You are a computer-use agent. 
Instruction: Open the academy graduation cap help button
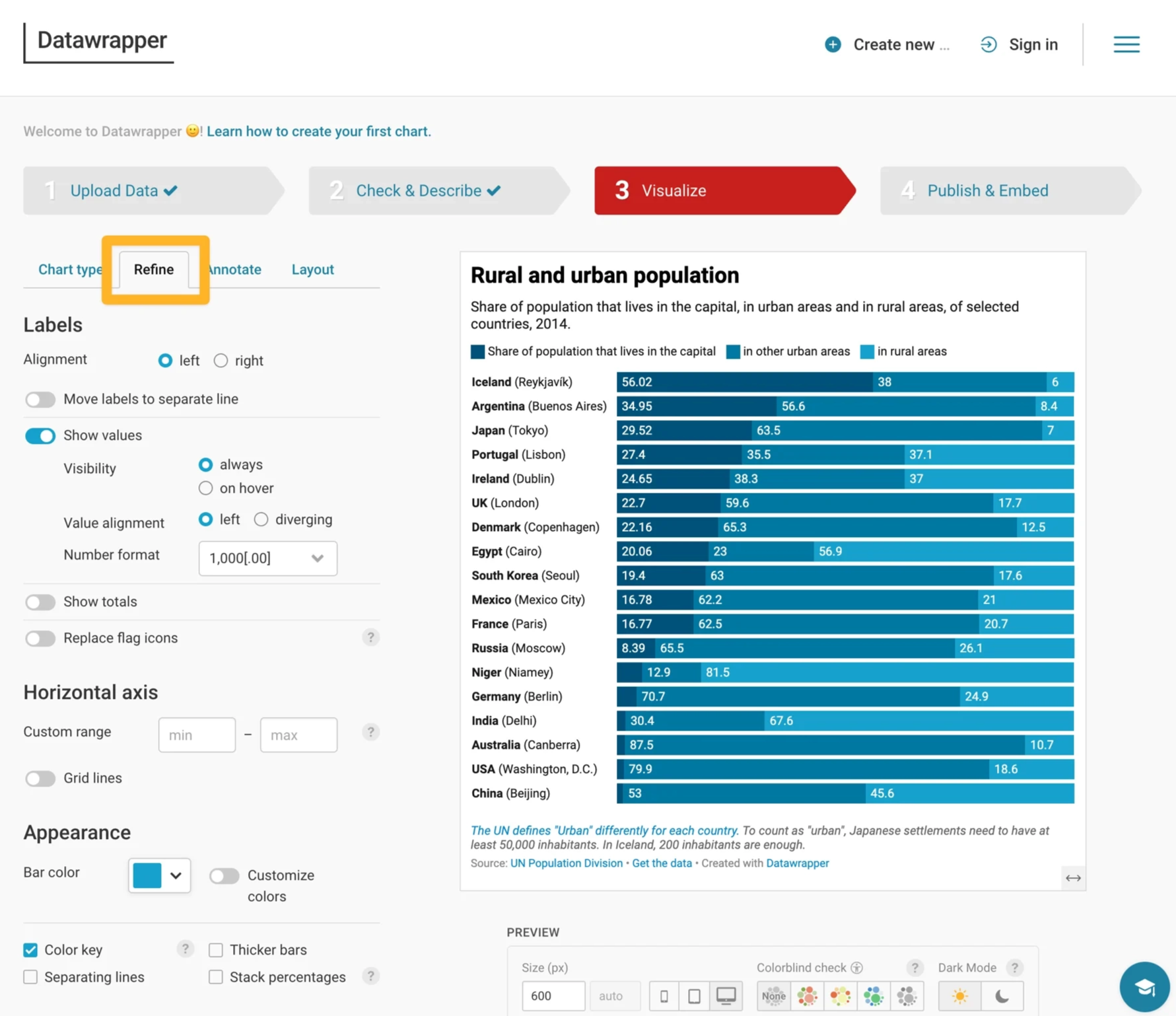1144,987
